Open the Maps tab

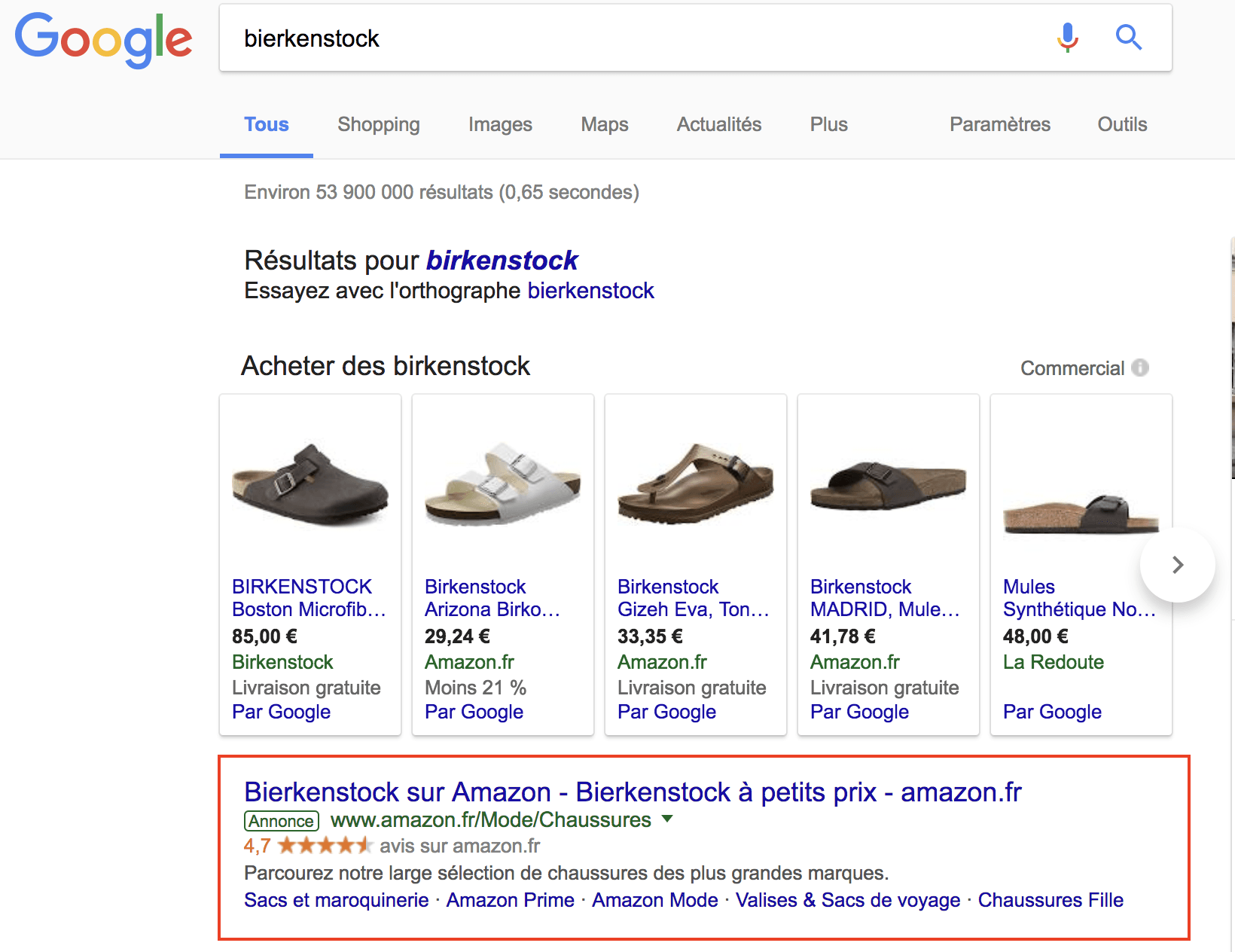click(x=604, y=124)
